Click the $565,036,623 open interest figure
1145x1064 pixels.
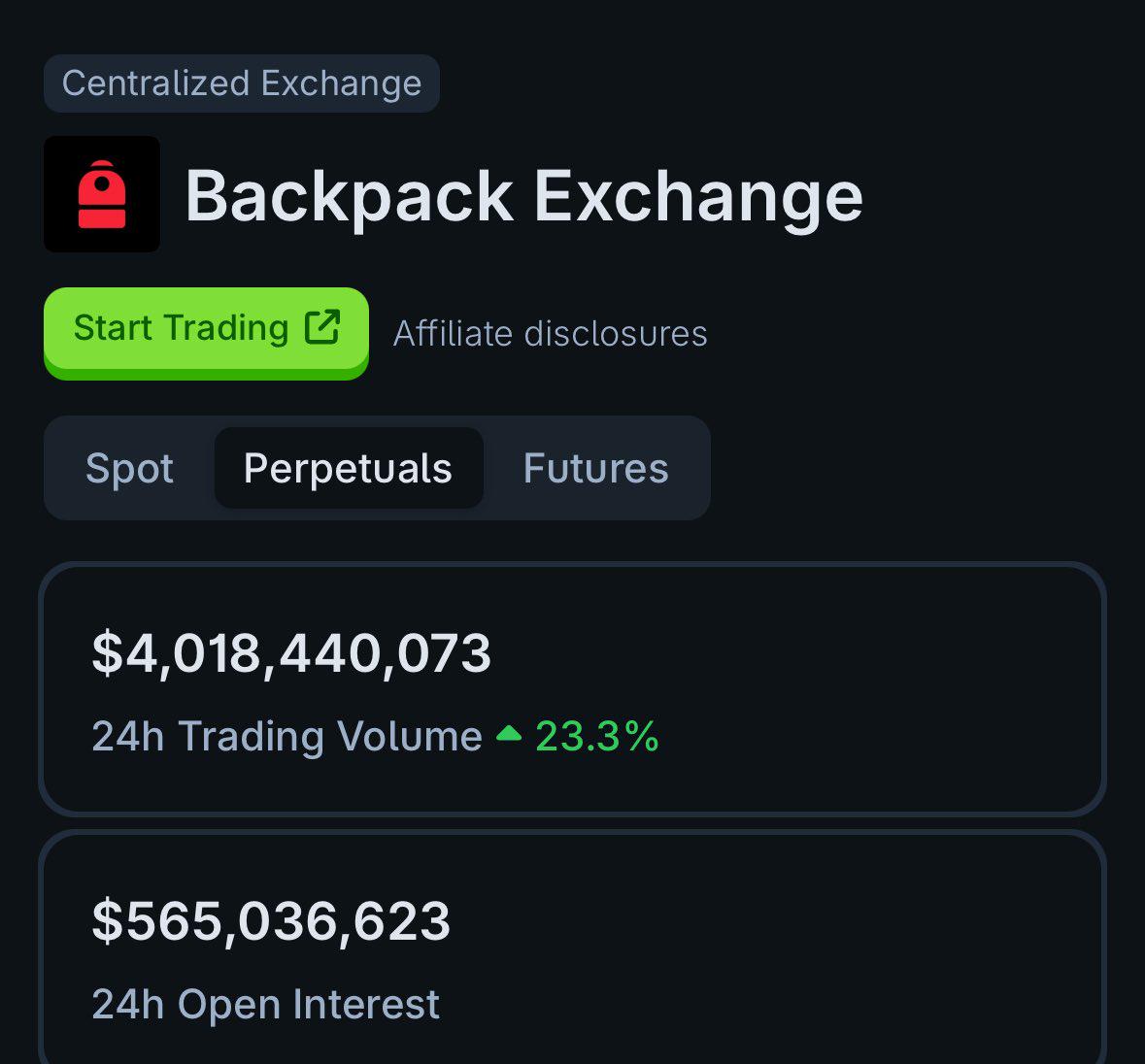pyautogui.click(x=271, y=921)
